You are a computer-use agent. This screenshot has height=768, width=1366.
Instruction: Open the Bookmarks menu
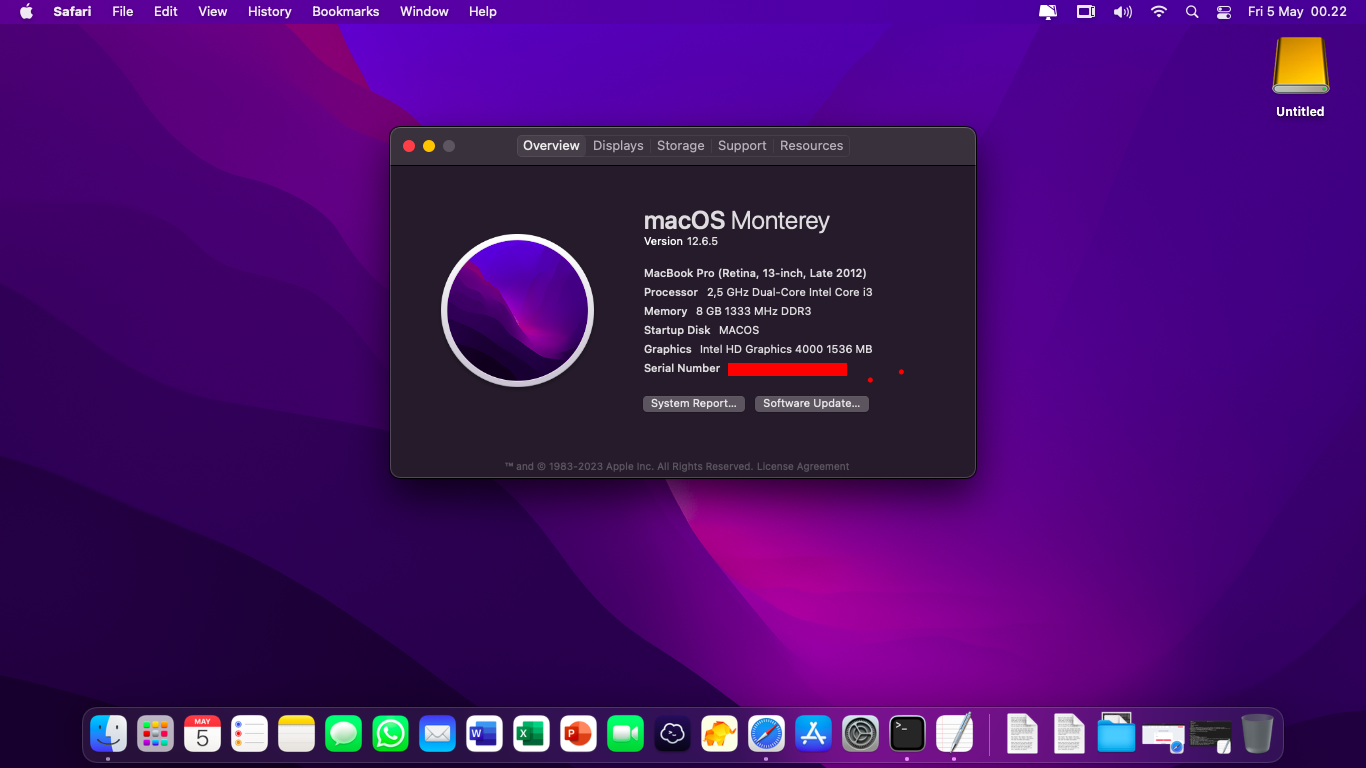coord(346,12)
